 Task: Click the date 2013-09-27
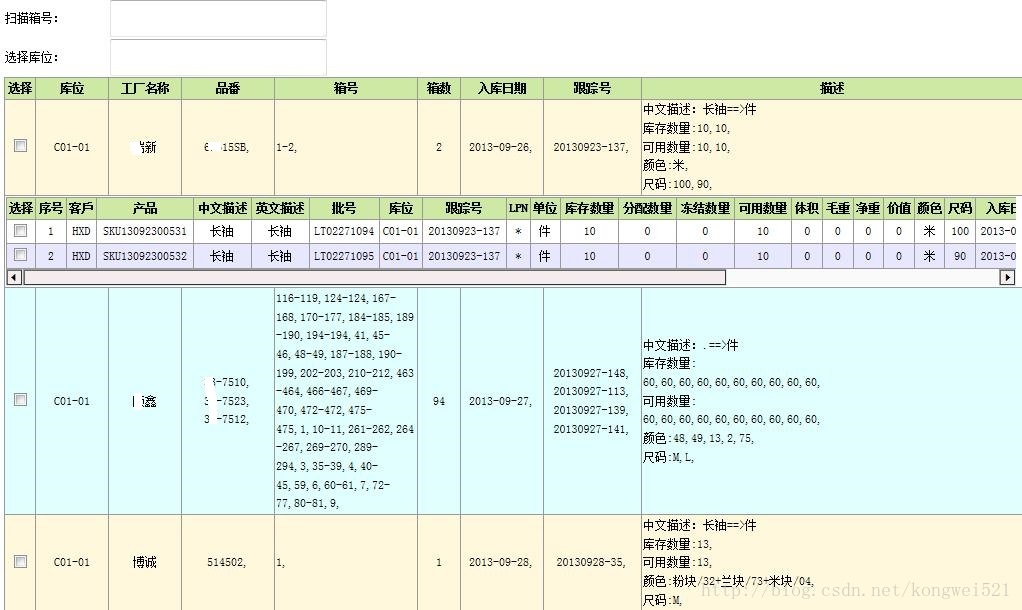click(500, 401)
